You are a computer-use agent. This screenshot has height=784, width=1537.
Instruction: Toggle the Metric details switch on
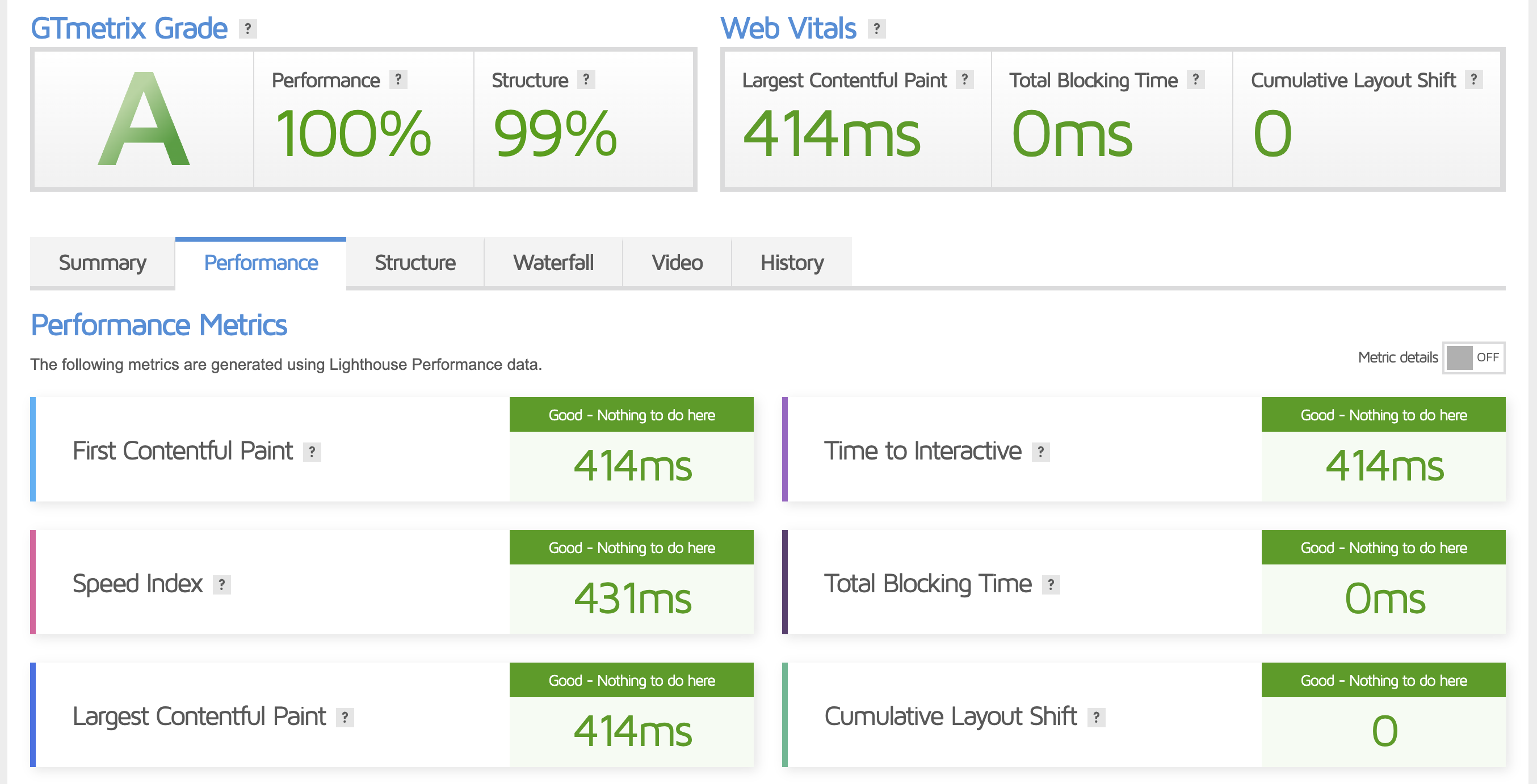pos(1474,358)
